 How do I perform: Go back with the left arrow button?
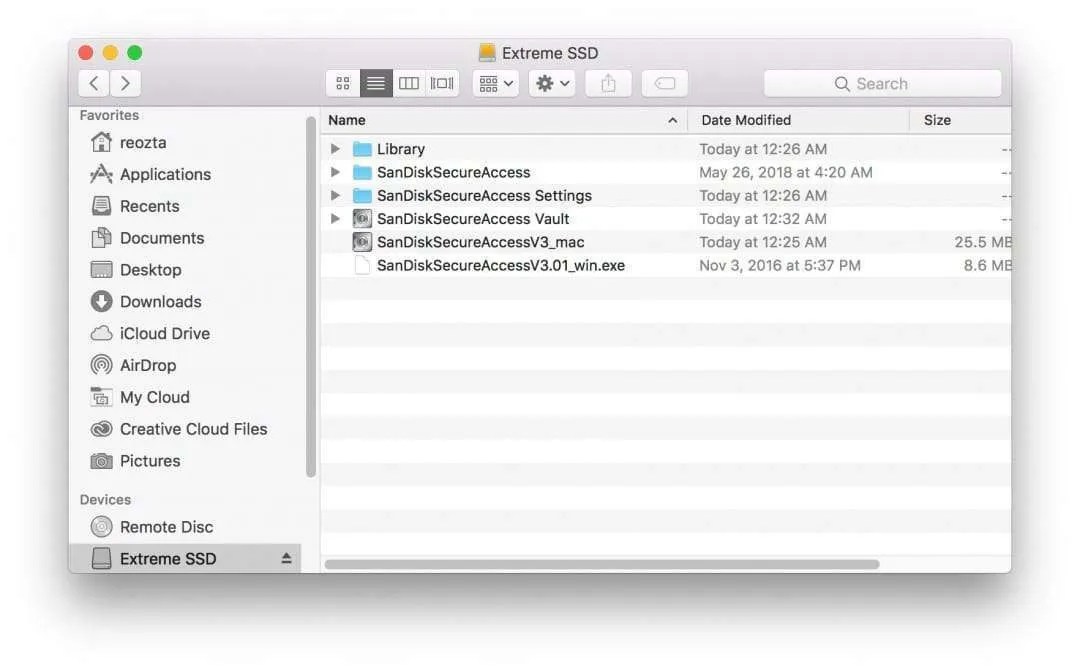click(x=94, y=83)
